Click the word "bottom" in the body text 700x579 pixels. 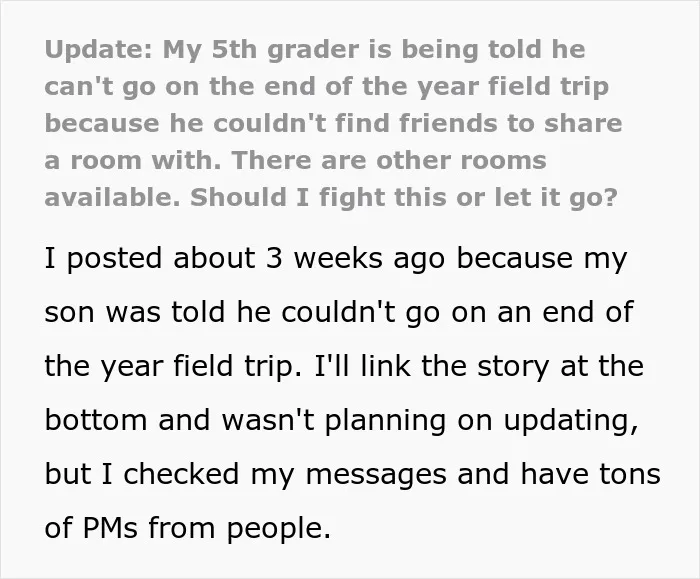click(96, 420)
